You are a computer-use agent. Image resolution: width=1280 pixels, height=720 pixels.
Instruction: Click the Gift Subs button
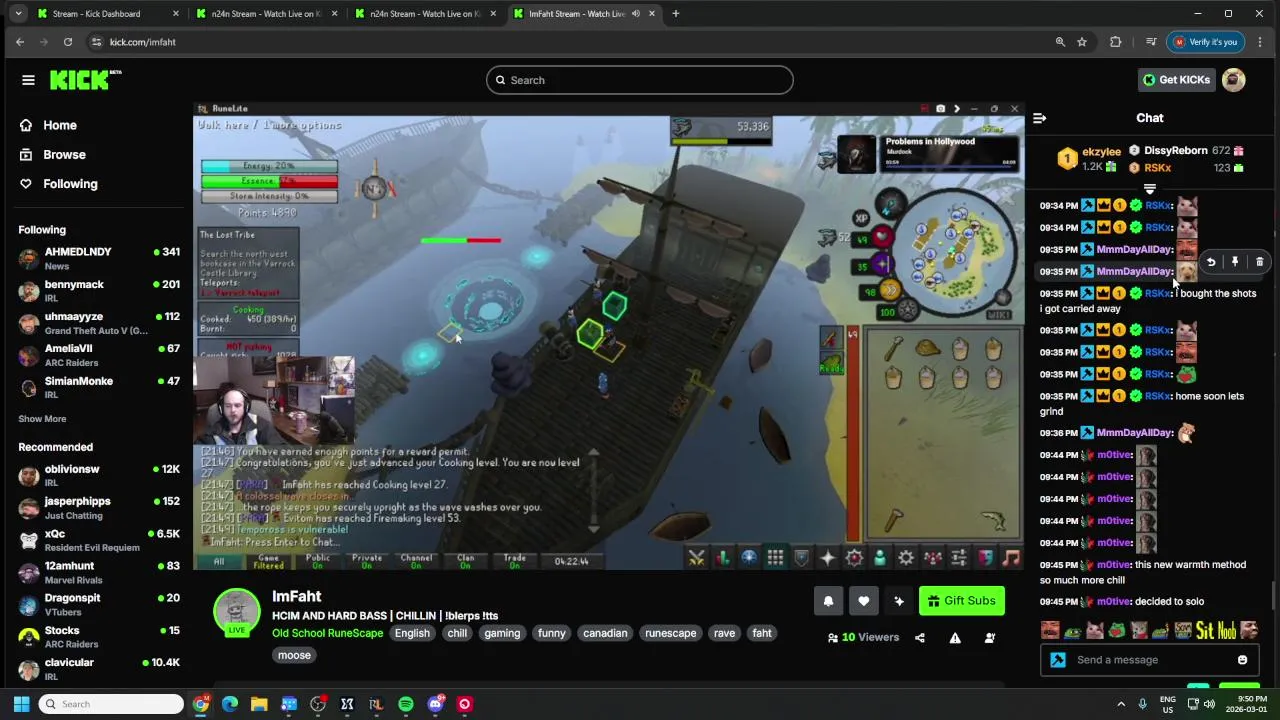click(x=961, y=601)
